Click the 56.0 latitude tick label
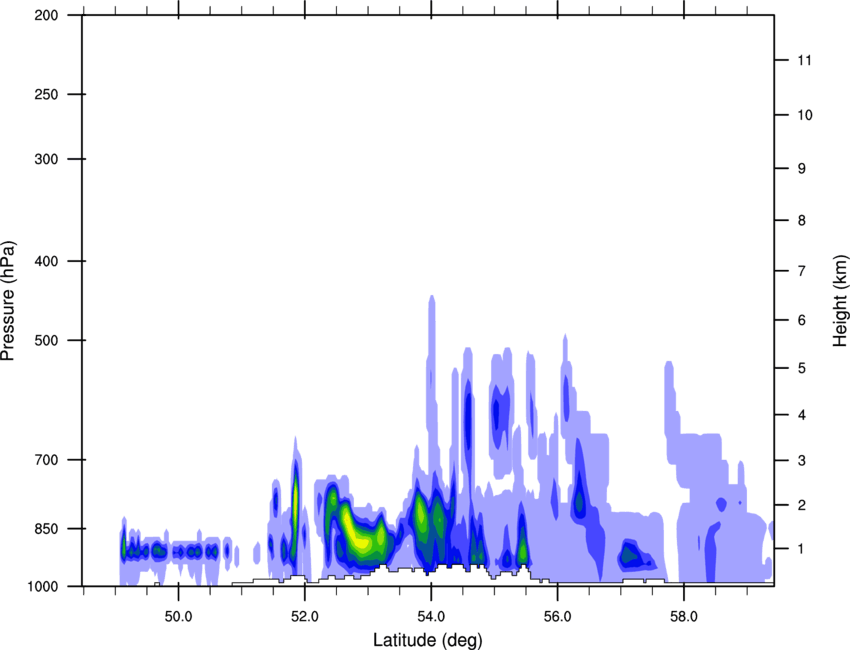850x650 pixels. click(x=558, y=617)
